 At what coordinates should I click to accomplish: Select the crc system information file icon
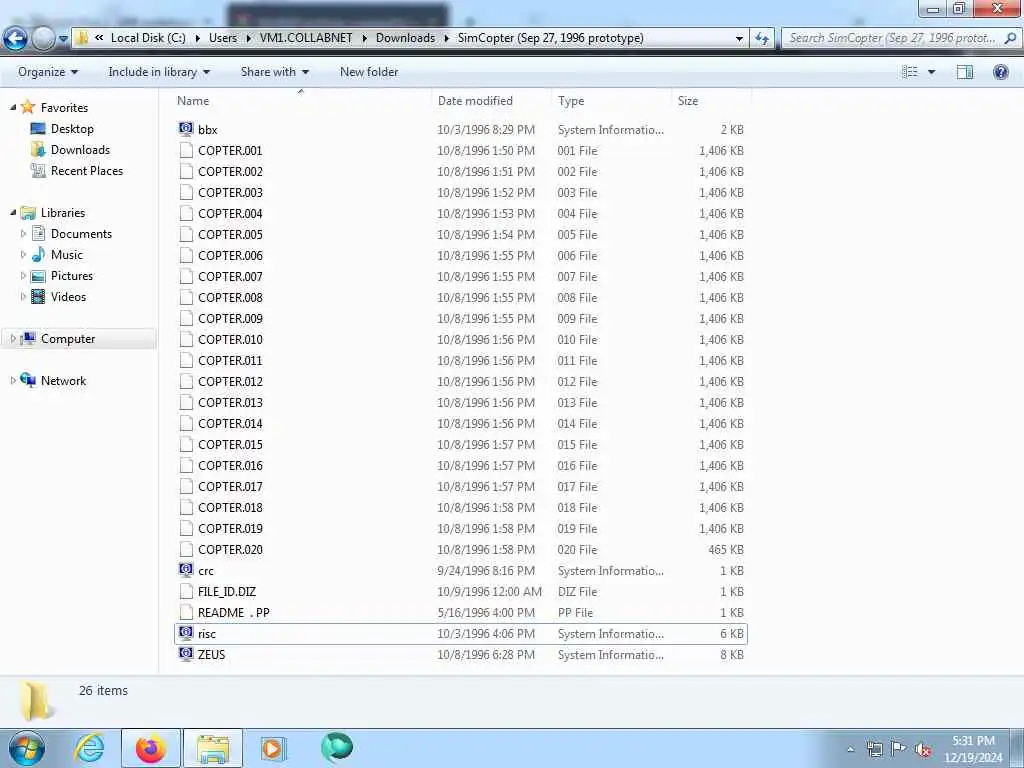186,569
